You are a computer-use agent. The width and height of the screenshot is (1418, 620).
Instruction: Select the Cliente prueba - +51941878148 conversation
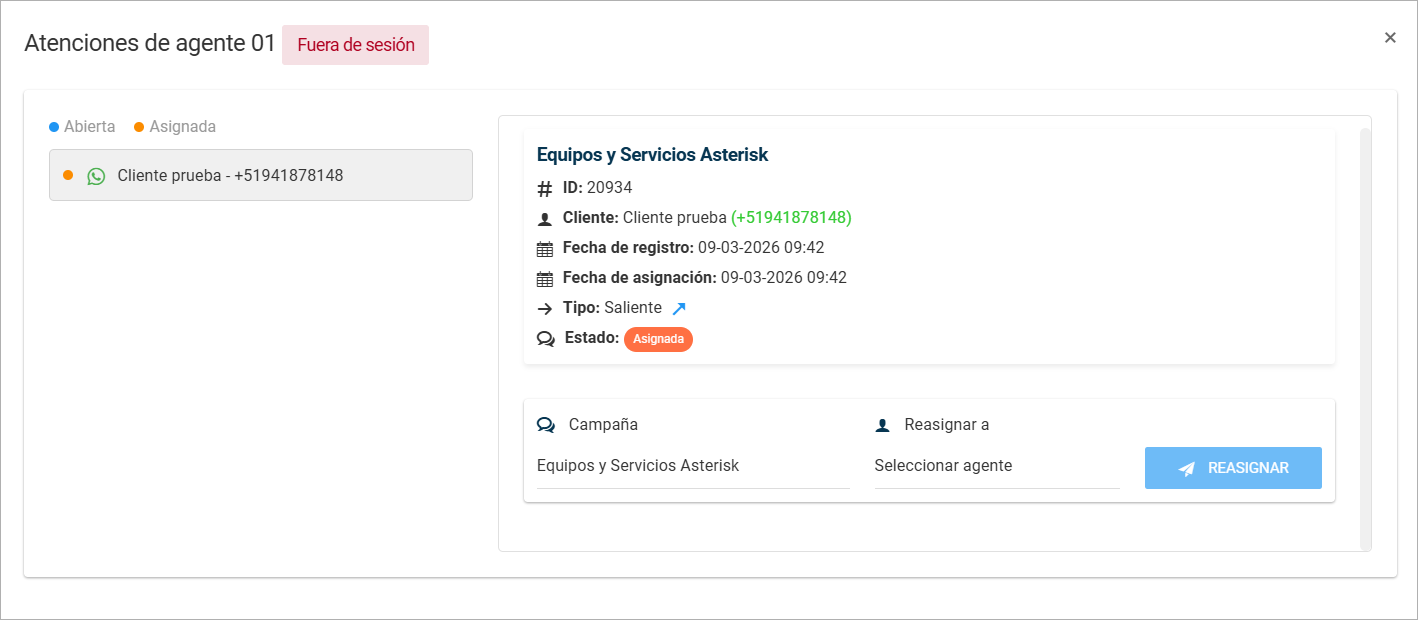(x=261, y=175)
